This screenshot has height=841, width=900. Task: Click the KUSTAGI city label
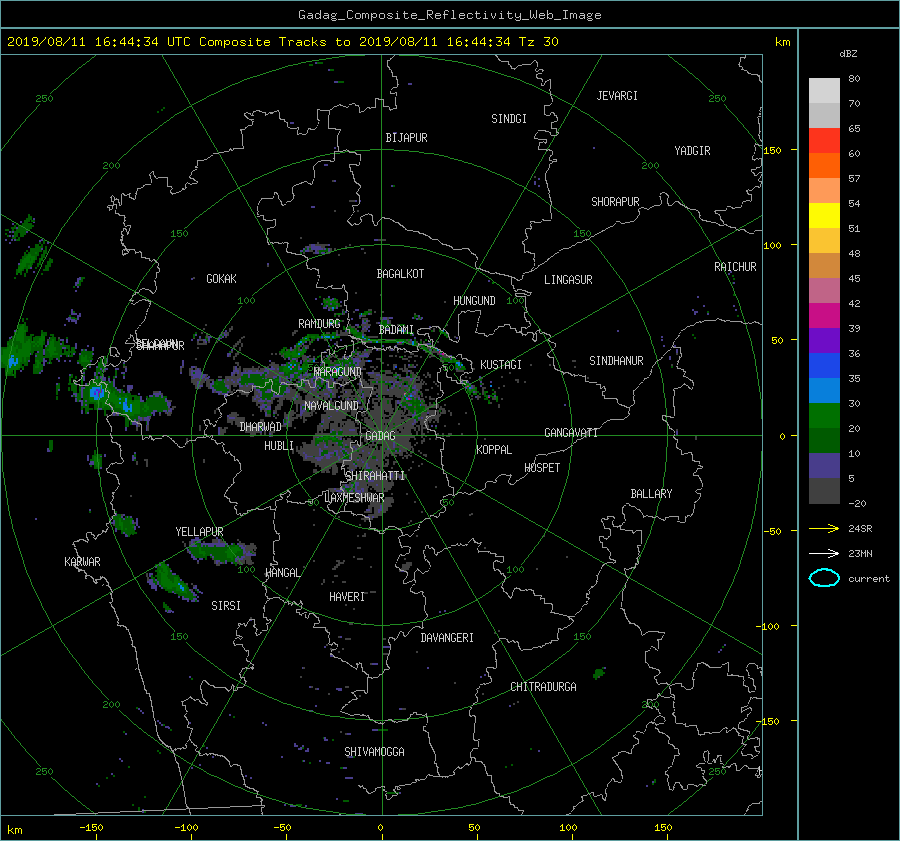tap(501, 365)
